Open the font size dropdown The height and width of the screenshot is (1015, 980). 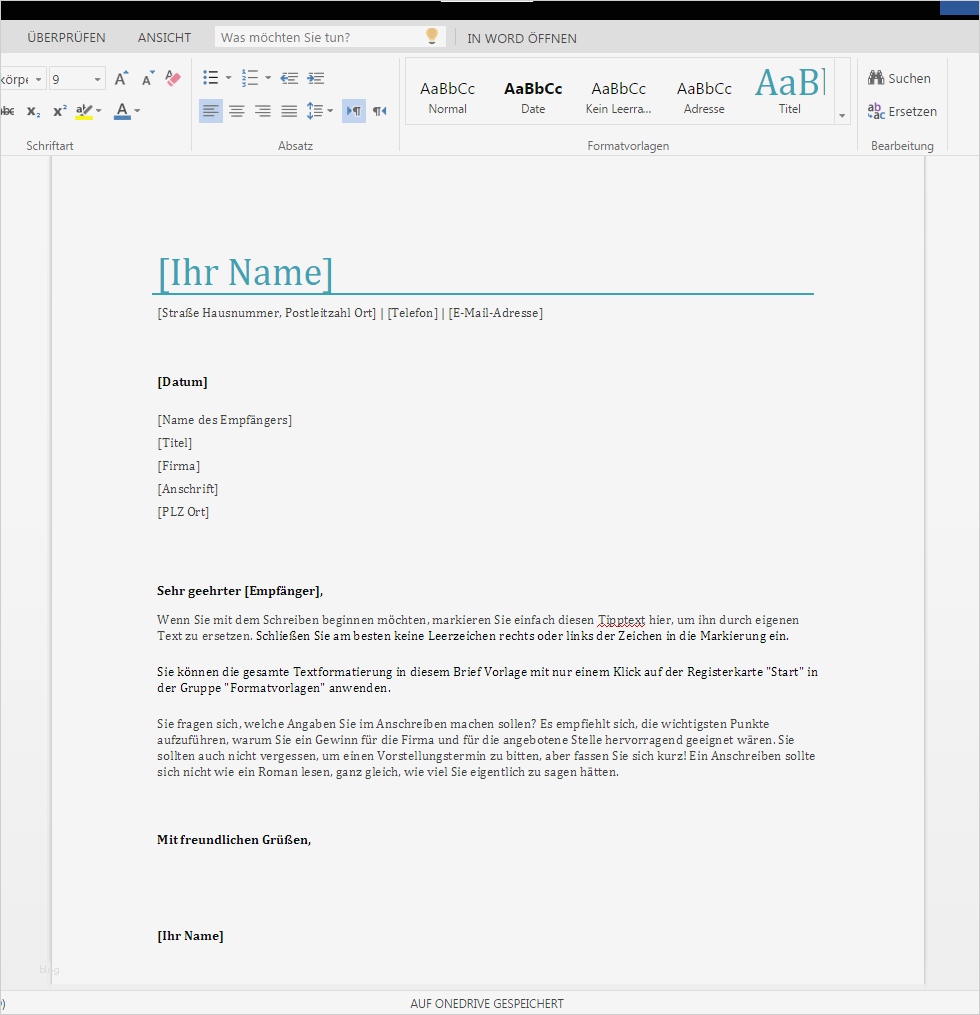[96, 78]
